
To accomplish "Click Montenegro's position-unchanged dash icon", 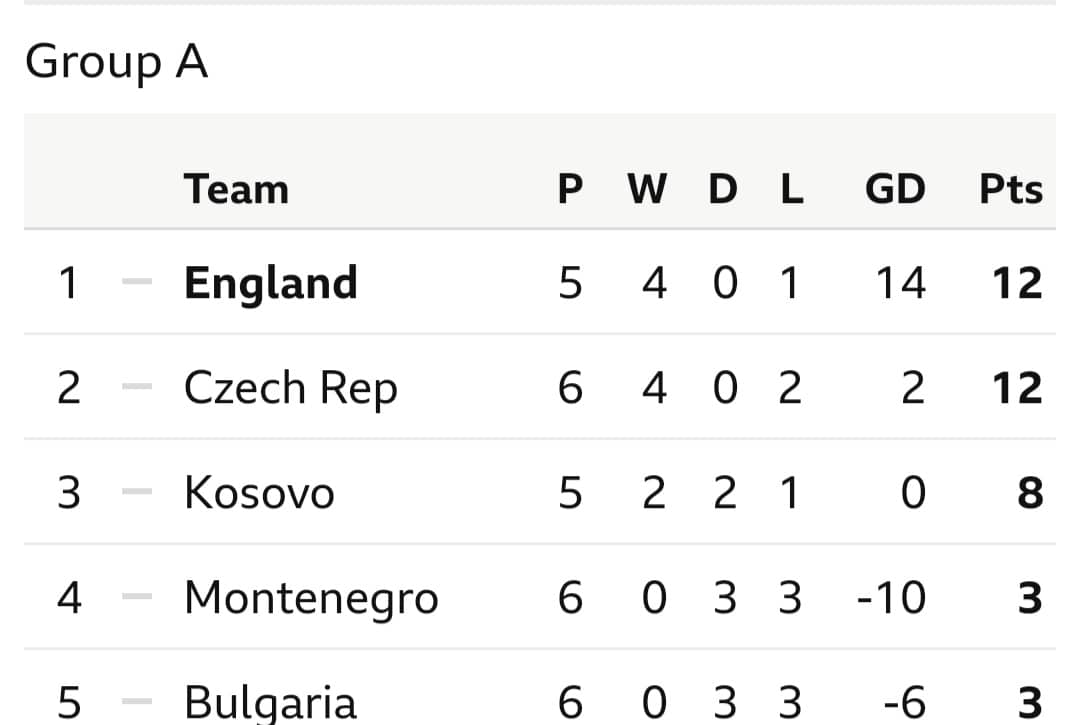I will coord(136,596).
